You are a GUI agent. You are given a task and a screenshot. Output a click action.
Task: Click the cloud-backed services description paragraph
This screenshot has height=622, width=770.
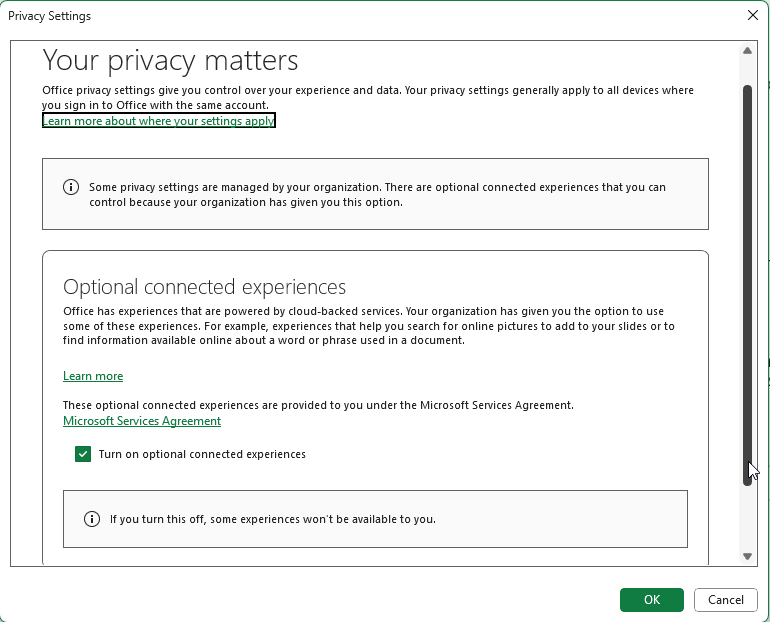click(368, 326)
